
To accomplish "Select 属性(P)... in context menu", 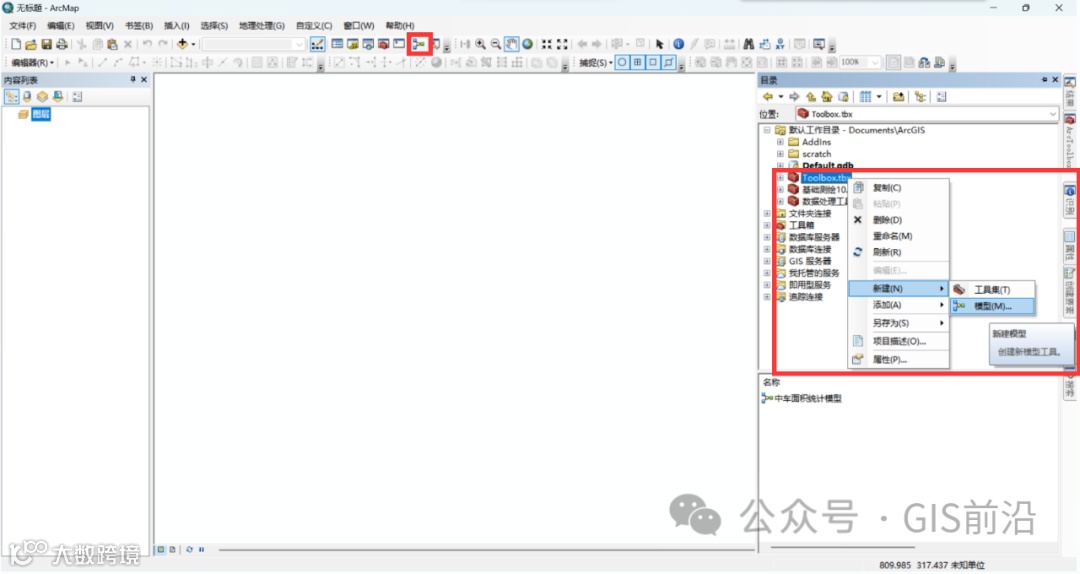I will click(890, 360).
